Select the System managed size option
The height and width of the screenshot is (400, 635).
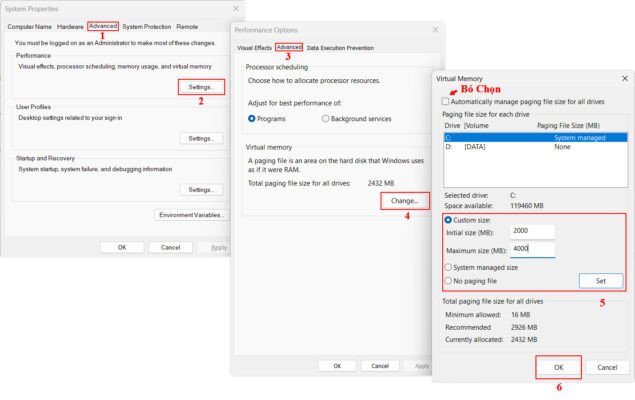pyautogui.click(x=447, y=267)
